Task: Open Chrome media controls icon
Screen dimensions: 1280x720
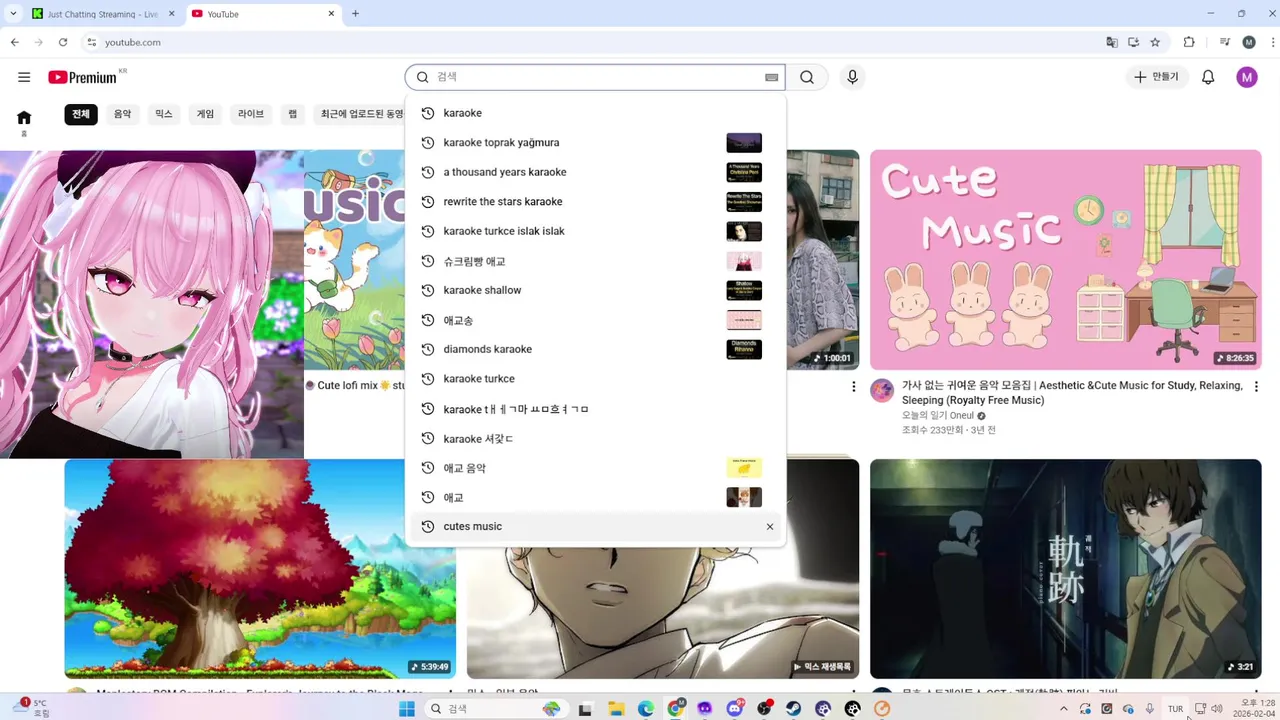Action: click(1224, 42)
